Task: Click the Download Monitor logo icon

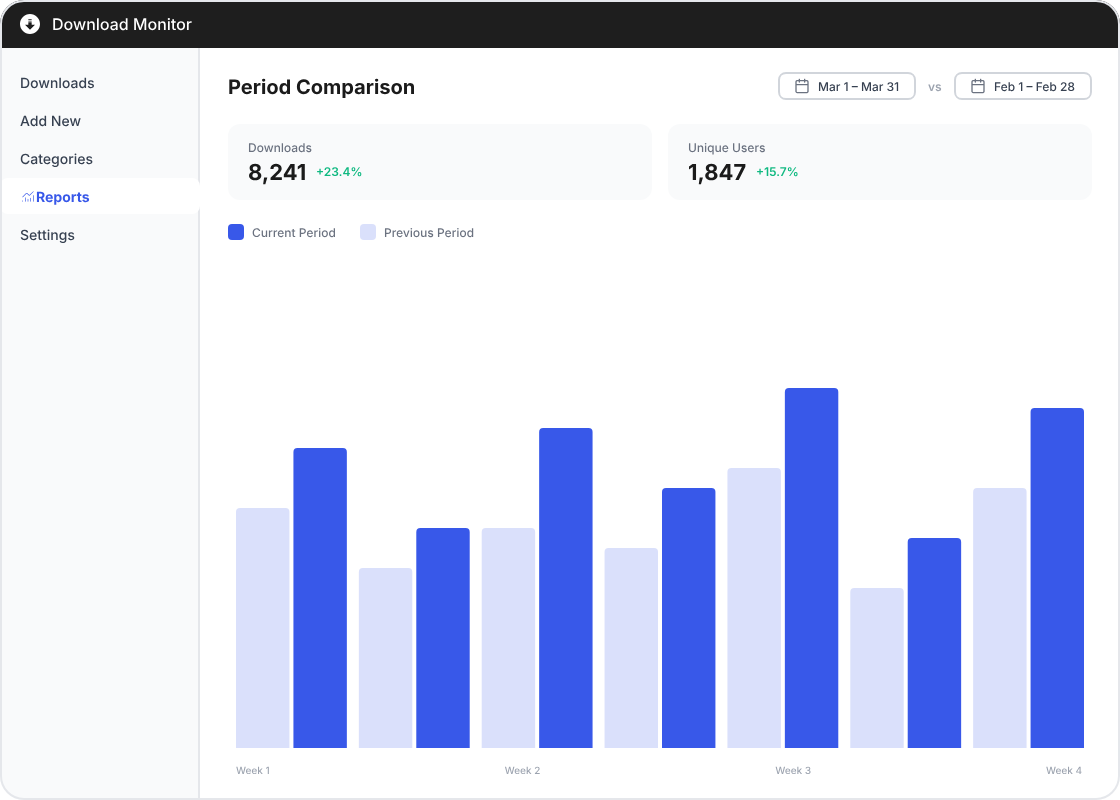Action: click(x=30, y=24)
